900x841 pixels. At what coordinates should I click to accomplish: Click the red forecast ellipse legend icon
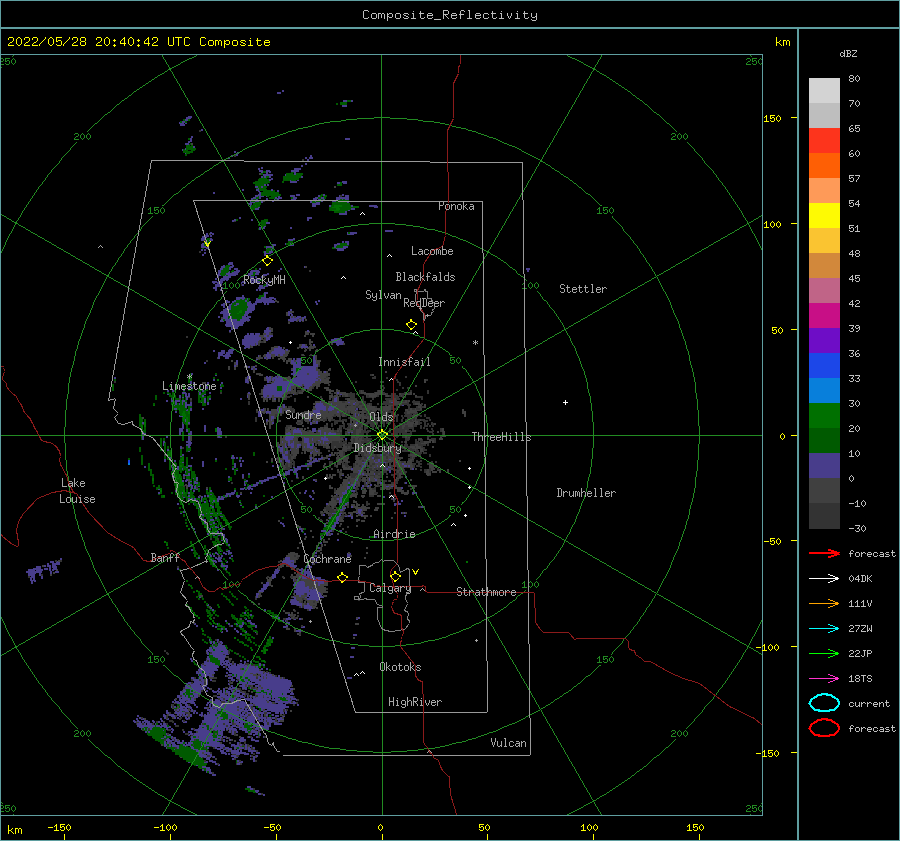[x=824, y=728]
